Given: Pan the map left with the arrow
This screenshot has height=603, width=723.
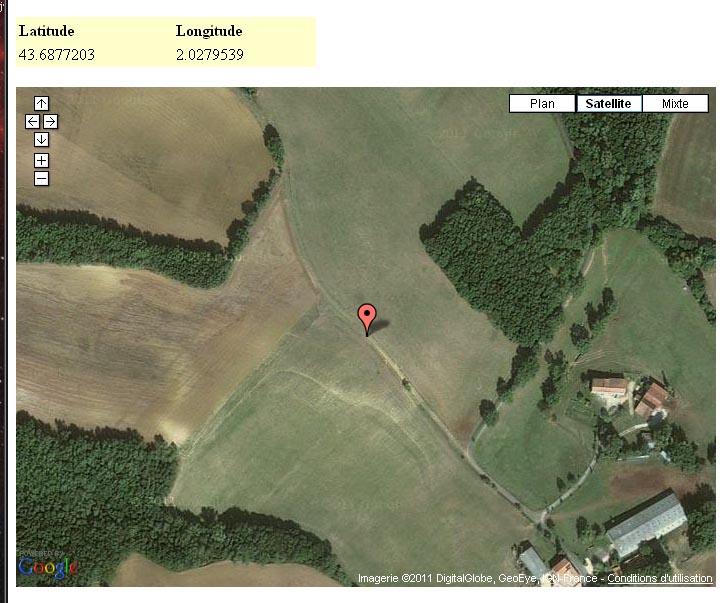Looking at the screenshot, I should [32, 122].
